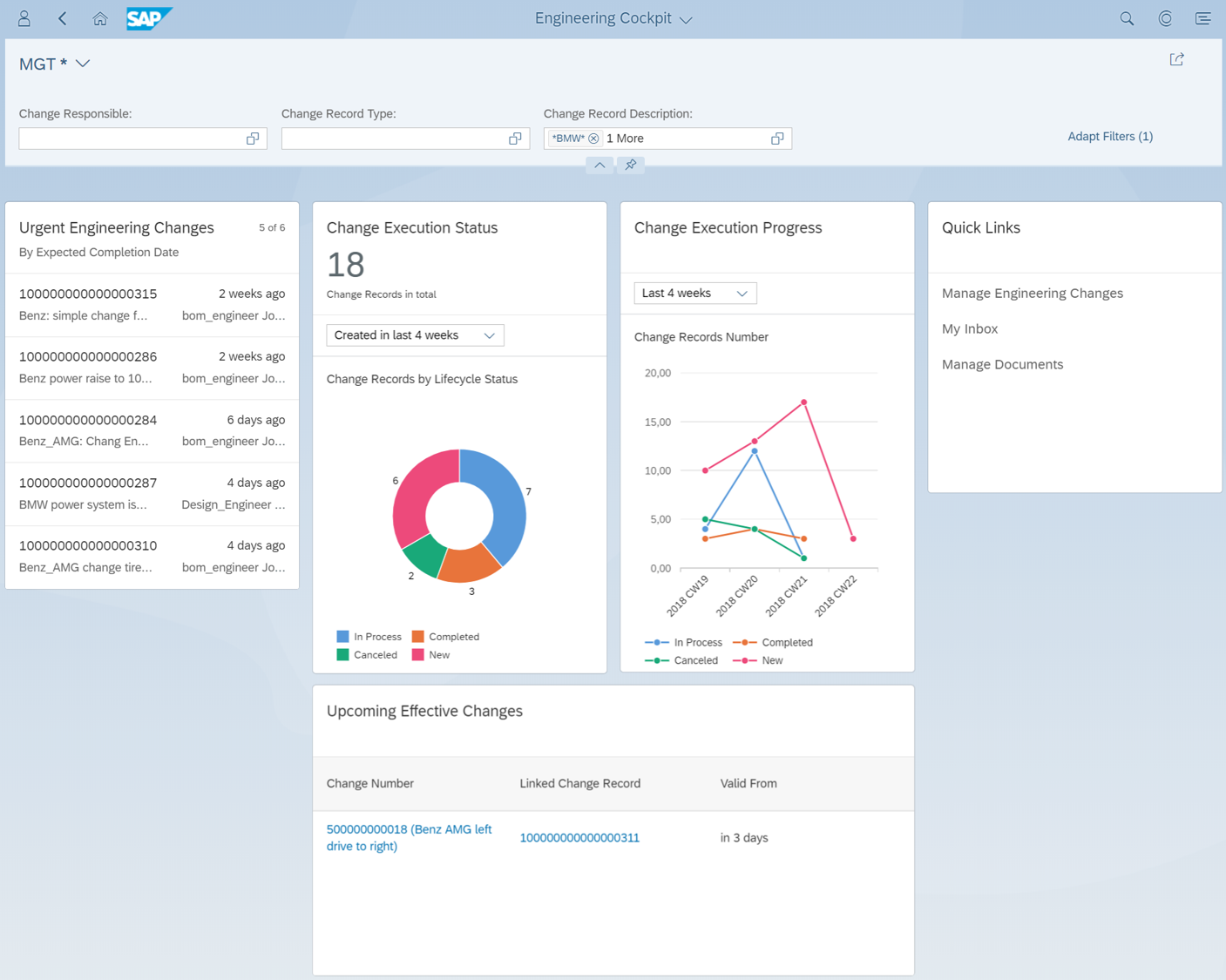Open the CoPilot circle icon in header
The width and height of the screenshot is (1226, 980).
1165,18
